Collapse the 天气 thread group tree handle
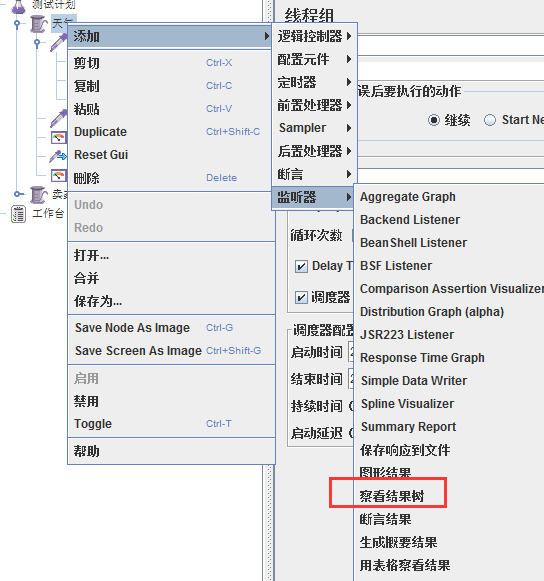 coord(17,24)
